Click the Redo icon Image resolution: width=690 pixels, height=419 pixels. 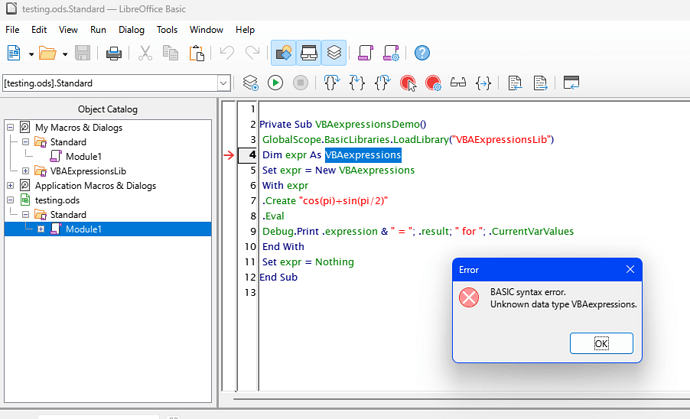pos(253,53)
